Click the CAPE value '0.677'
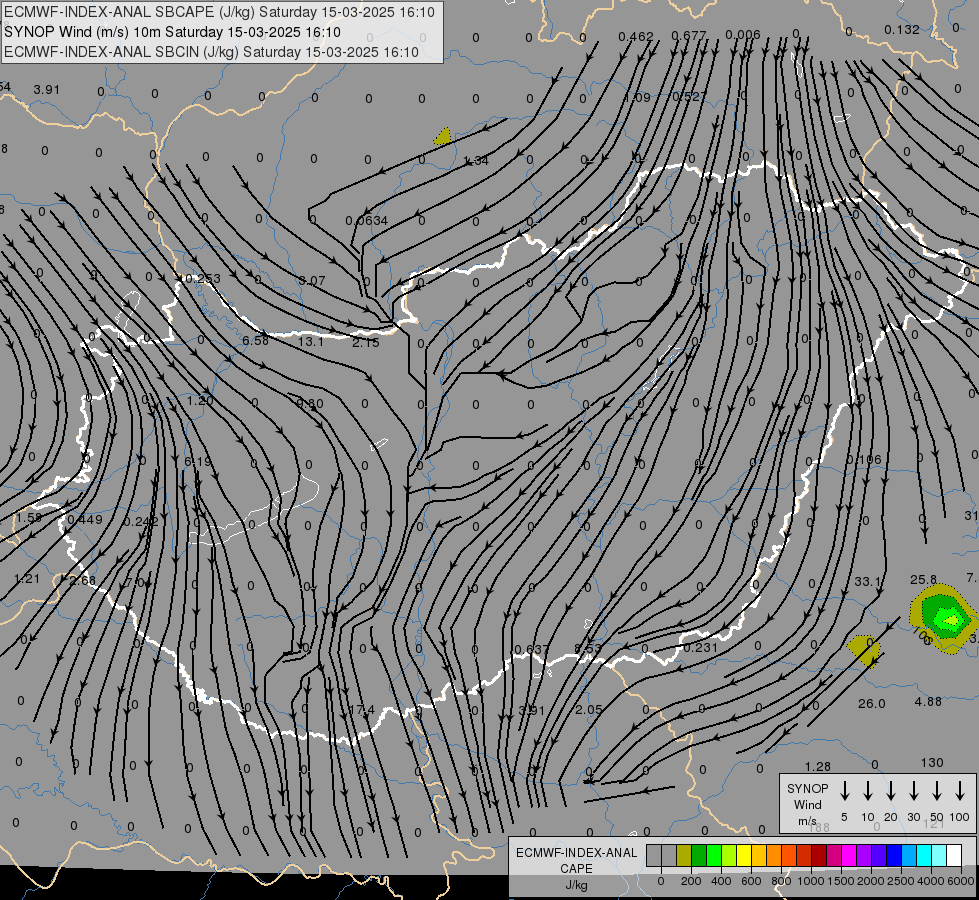979x900 pixels. tap(689, 36)
